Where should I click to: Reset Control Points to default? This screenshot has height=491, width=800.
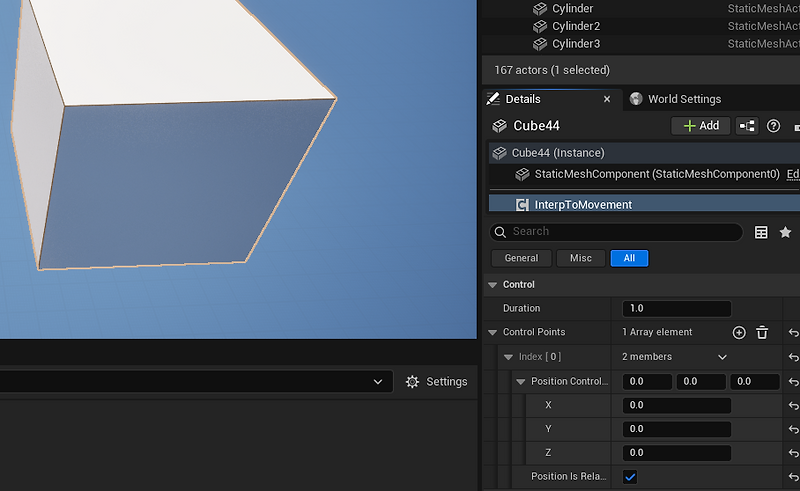point(793,333)
